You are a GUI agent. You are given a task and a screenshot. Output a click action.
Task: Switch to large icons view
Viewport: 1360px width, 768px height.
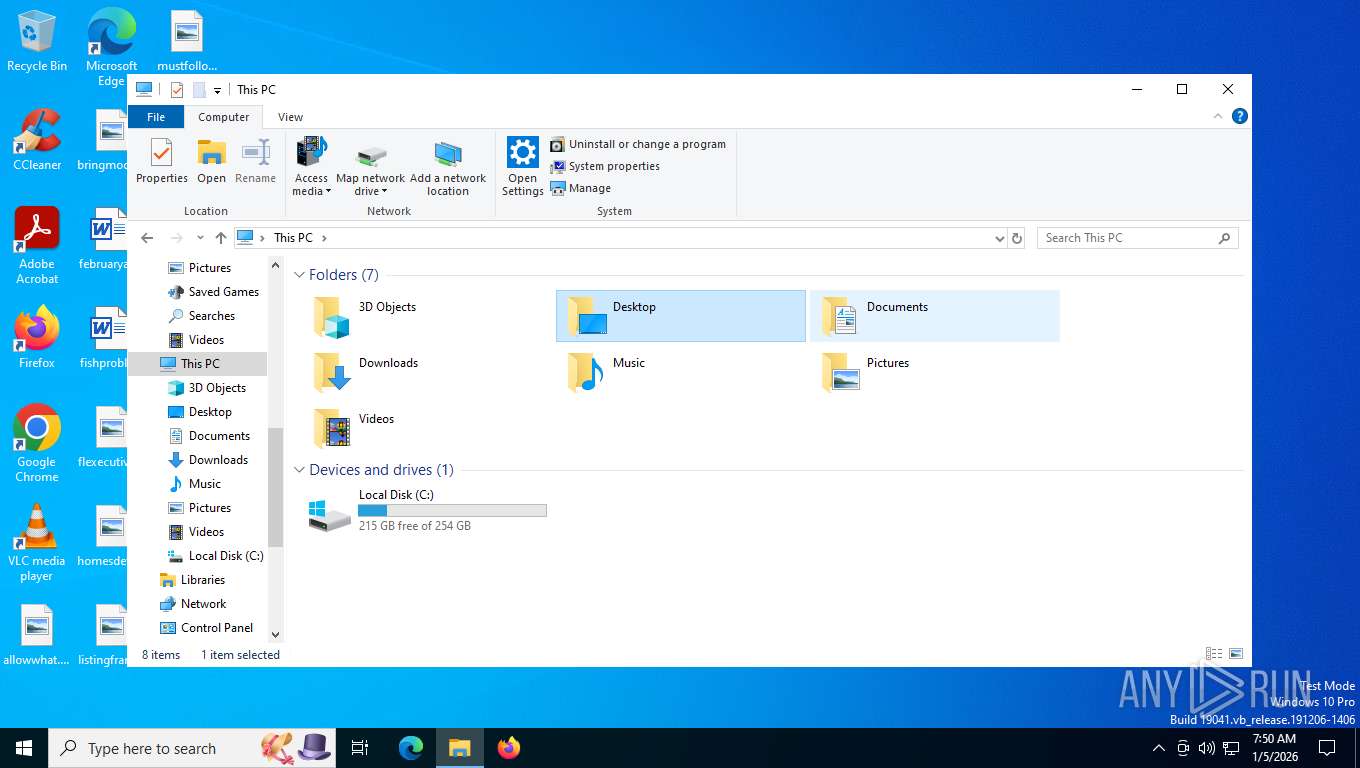(1236, 654)
